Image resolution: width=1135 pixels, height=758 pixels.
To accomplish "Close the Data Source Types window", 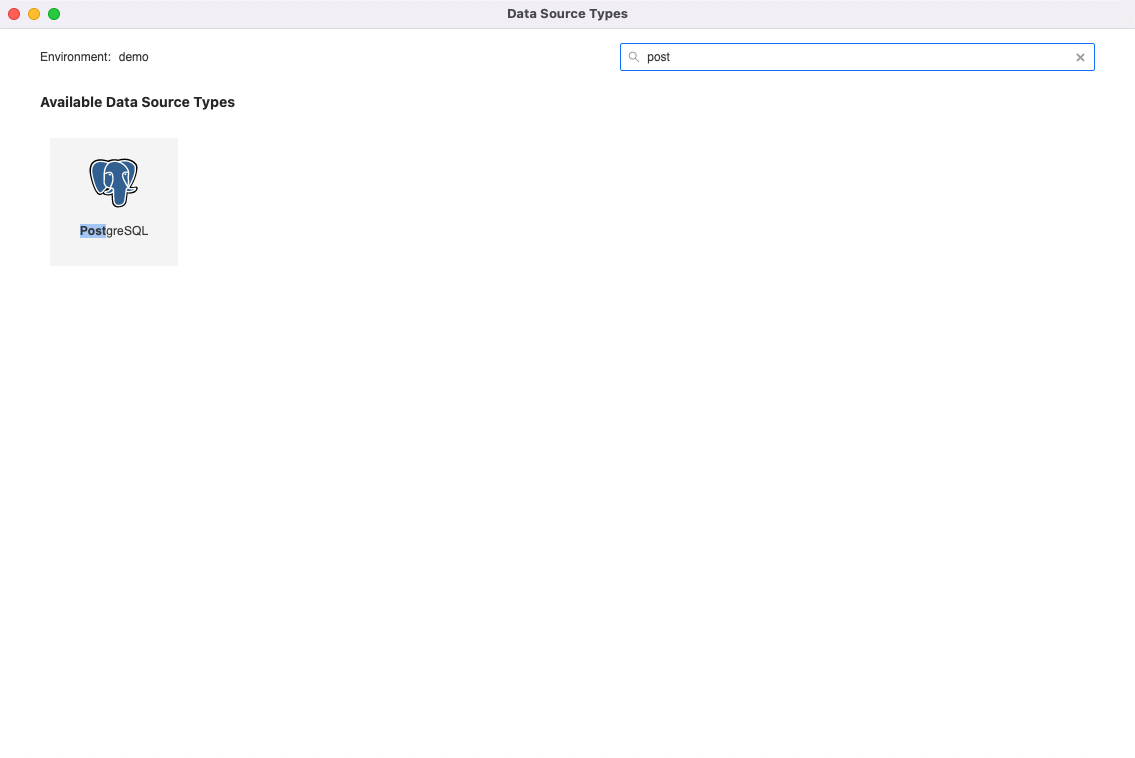I will pyautogui.click(x=14, y=14).
